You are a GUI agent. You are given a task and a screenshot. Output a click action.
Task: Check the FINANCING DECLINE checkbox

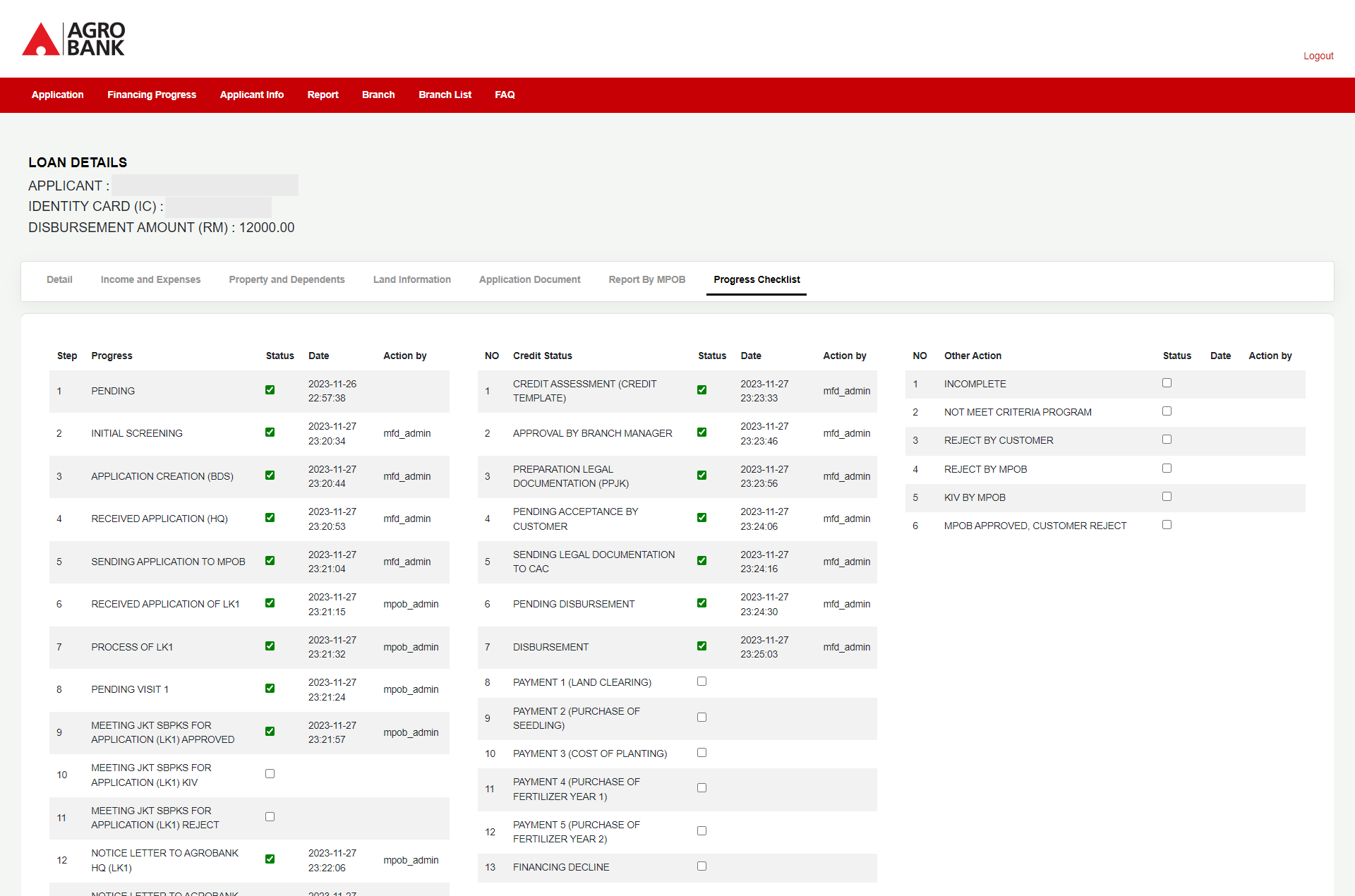tap(701, 866)
